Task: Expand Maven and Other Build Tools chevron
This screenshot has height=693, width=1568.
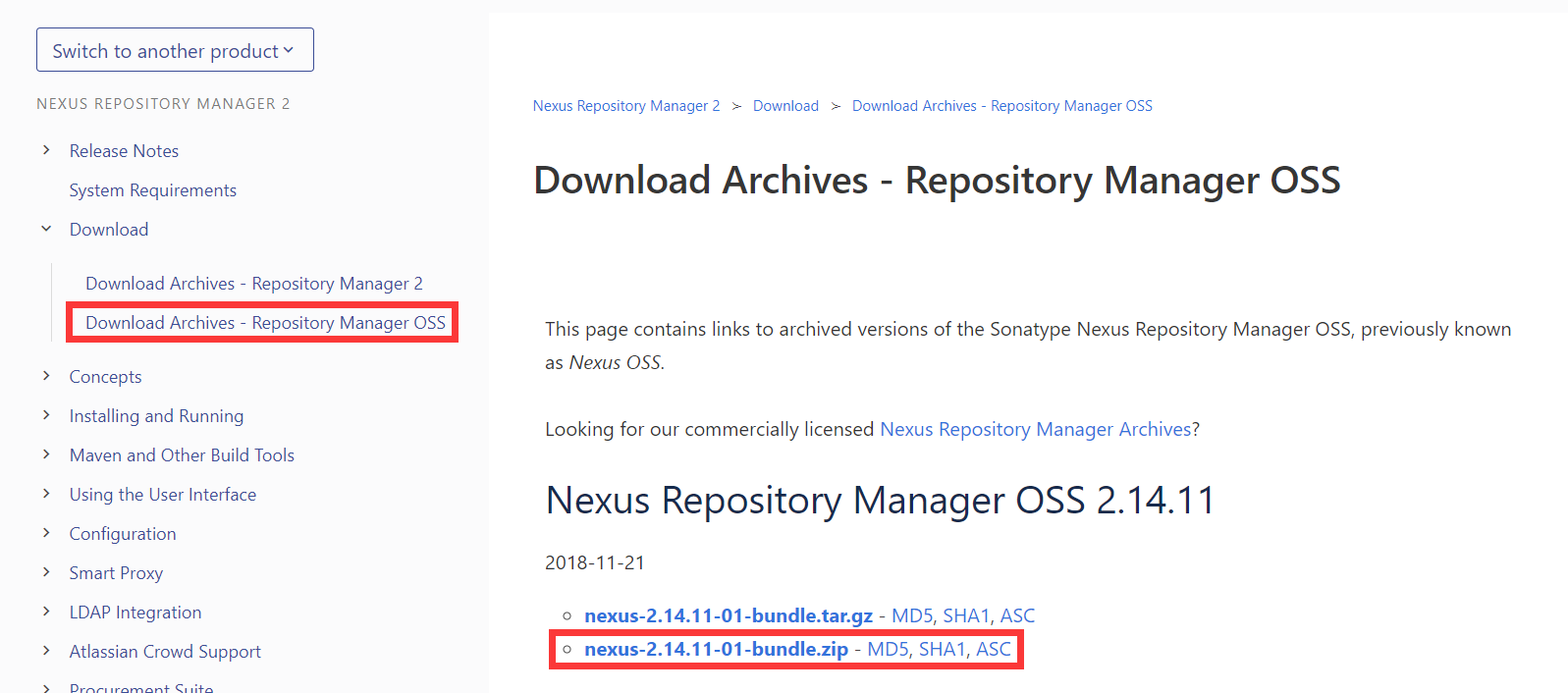Action: [46, 454]
